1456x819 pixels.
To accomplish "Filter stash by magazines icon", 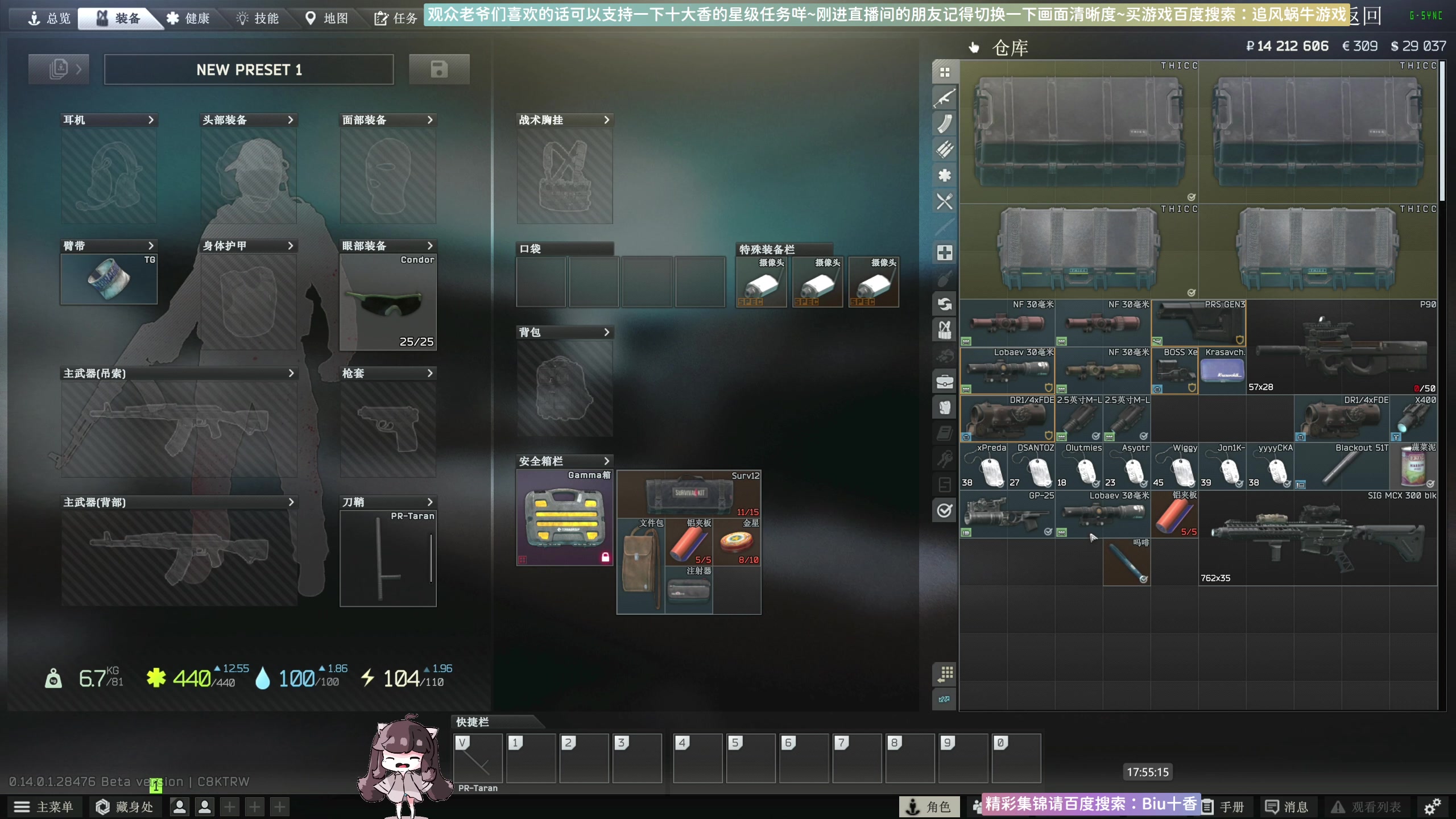I will [945, 123].
